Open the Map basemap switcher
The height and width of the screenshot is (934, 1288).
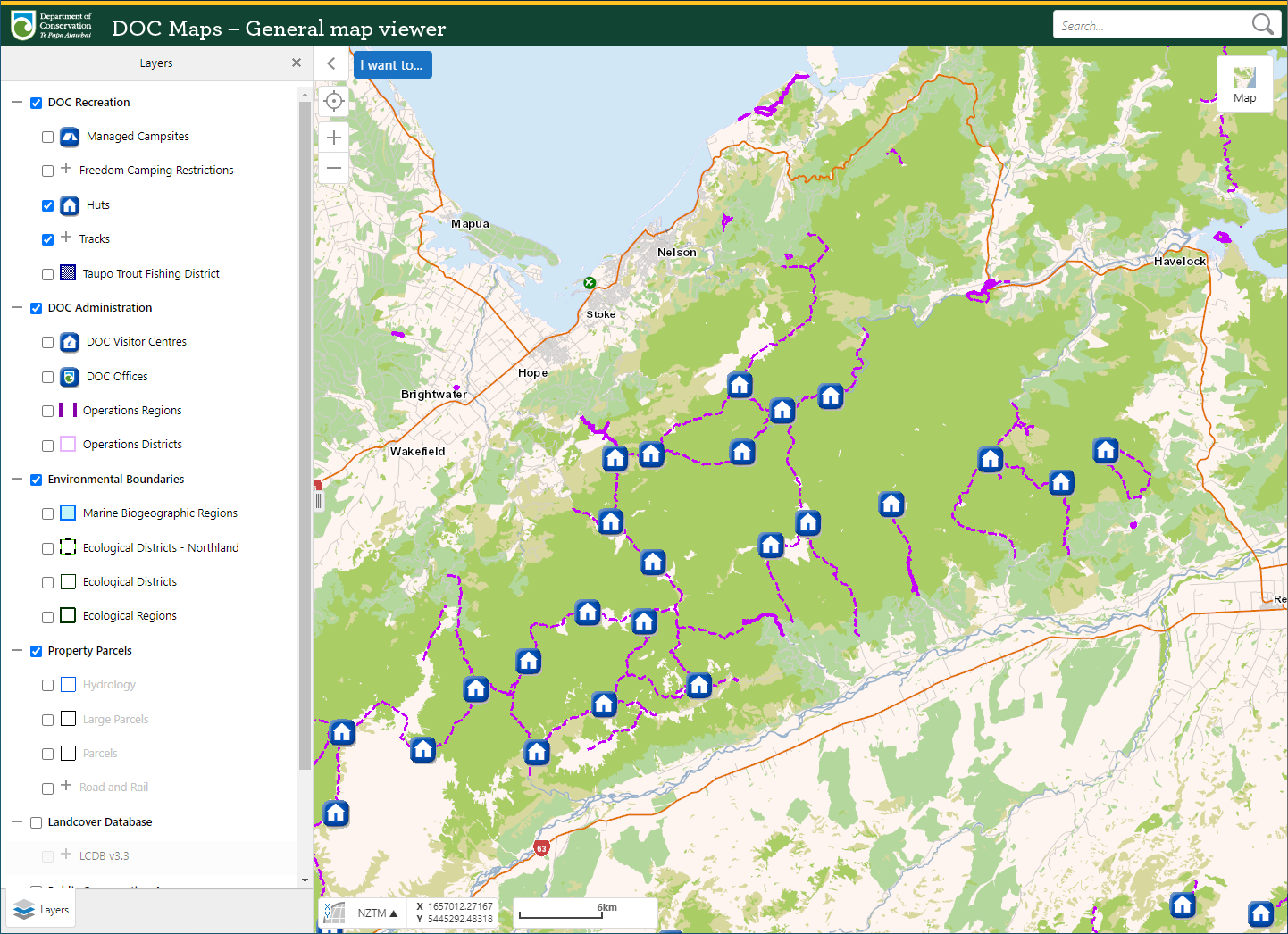(x=1245, y=84)
